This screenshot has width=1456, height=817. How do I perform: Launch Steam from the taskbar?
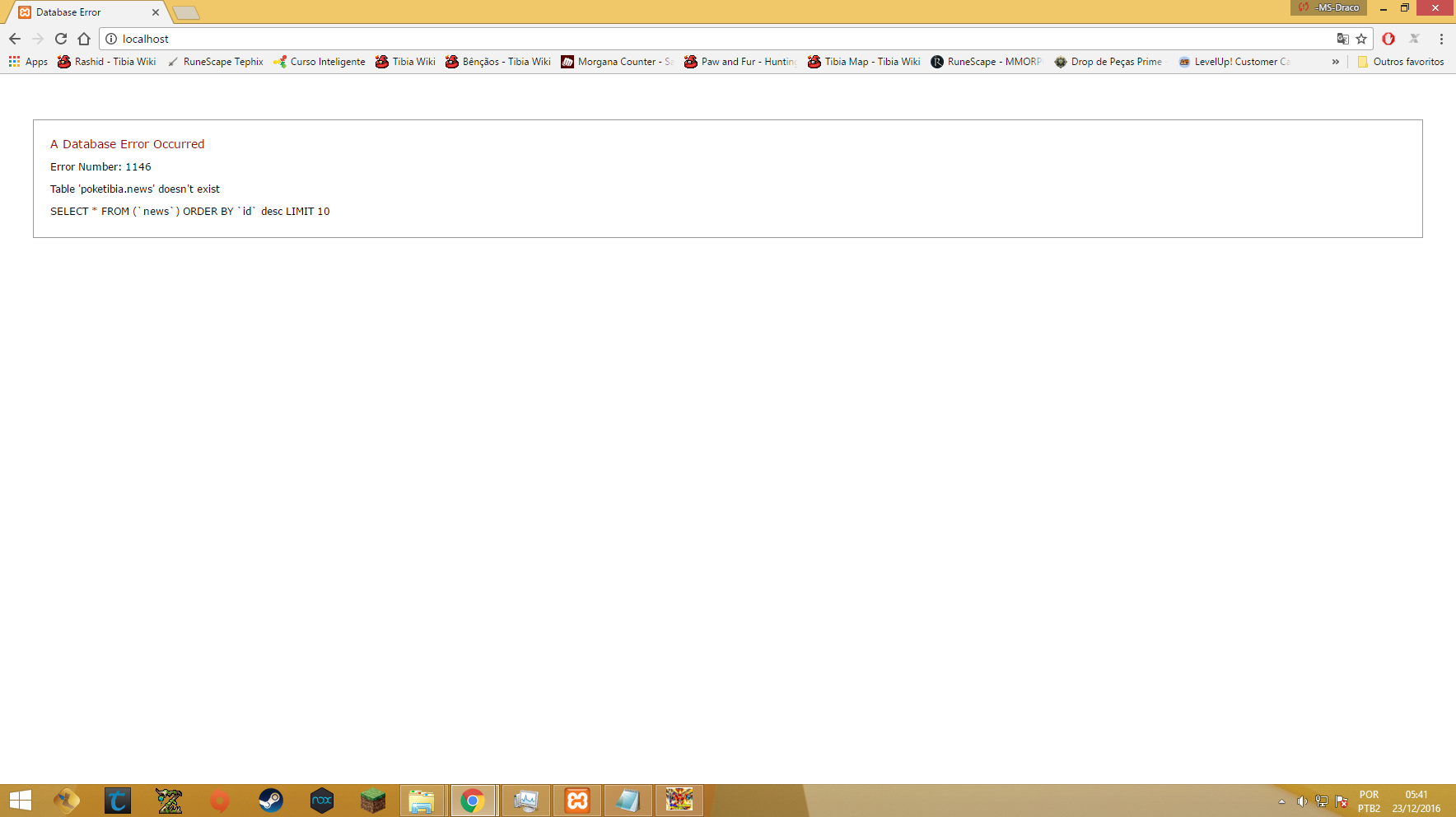(x=271, y=801)
